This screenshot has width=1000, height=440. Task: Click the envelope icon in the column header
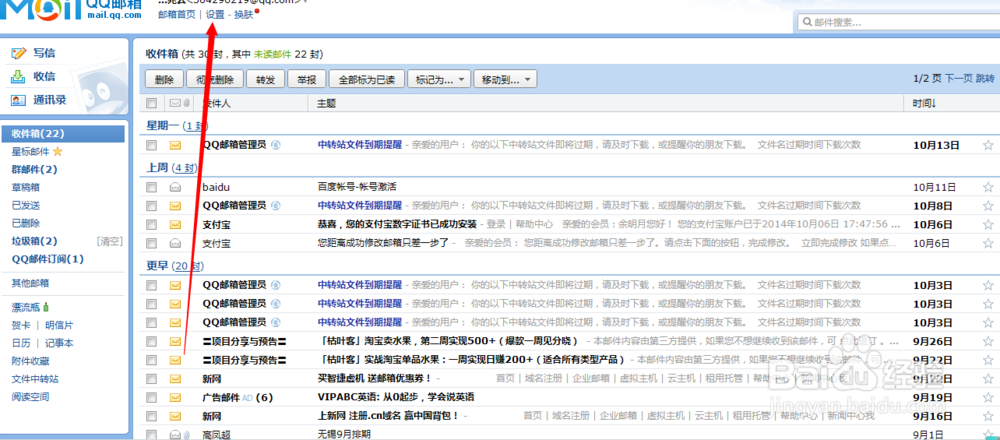(175, 103)
